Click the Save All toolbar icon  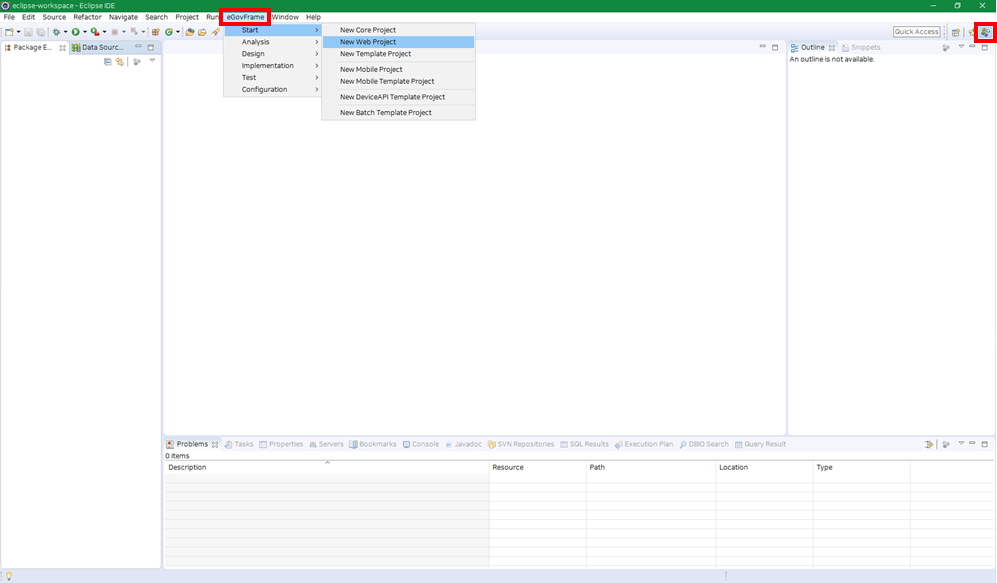(41, 32)
